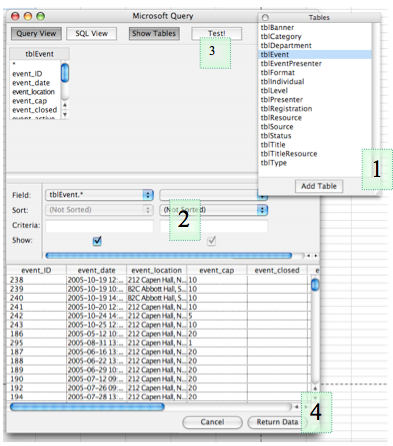This screenshot has width=393, height=446.
Task: Select event_cap field in tblEvent box
Action: tap(30, 101)
